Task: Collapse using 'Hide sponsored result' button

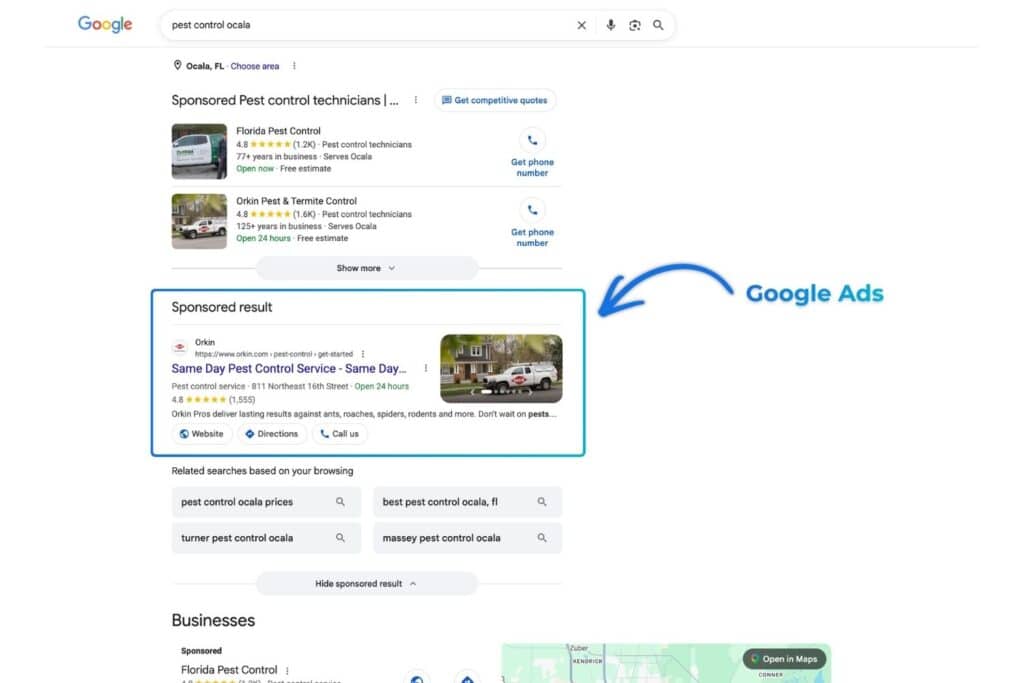Action: click(x=366, y=583)
